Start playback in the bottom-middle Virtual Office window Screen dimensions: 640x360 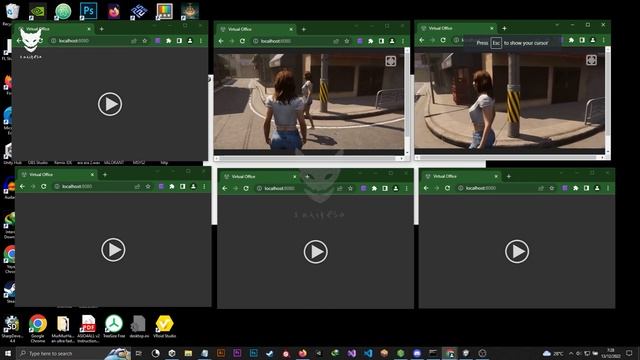point(316,251)
